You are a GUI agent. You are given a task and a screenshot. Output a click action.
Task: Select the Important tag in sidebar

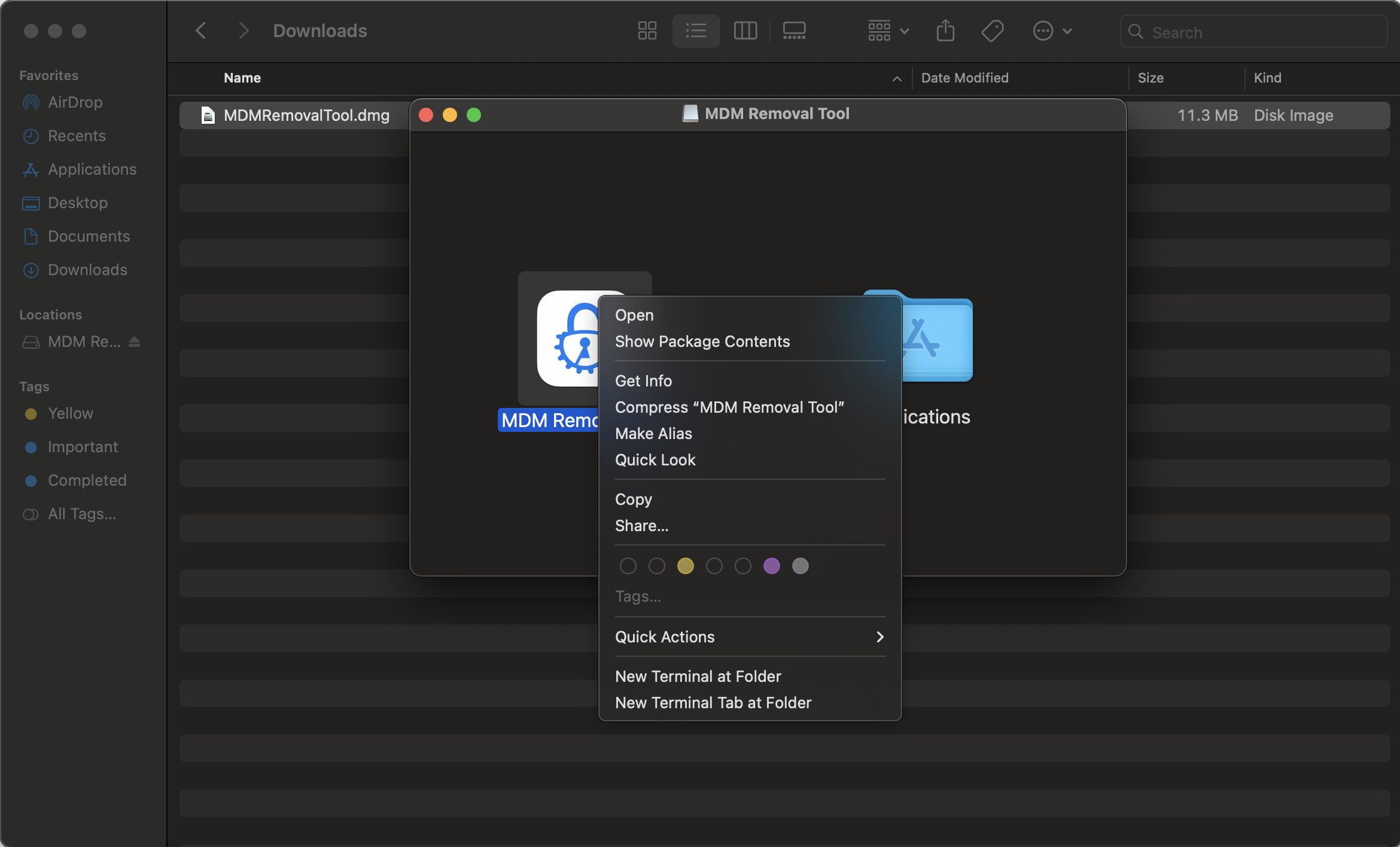point(83,447)
